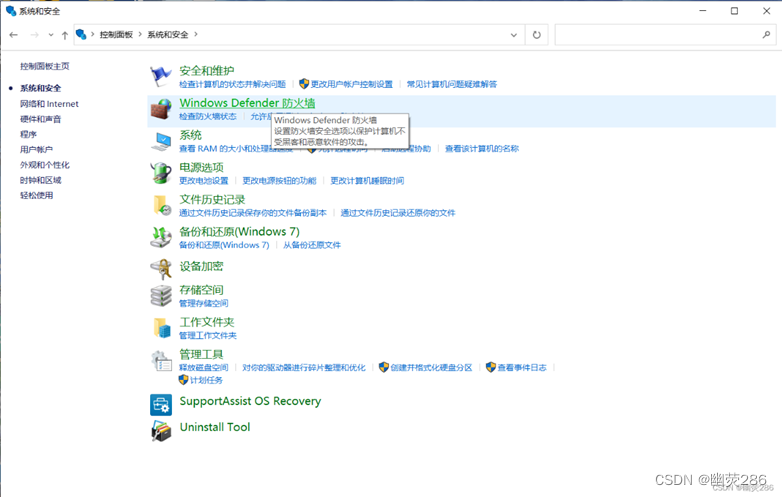Open SupportAssist OS Recovery link
Image resolution: width=782 pixels, height=497 pixels.
click(250, 401)
